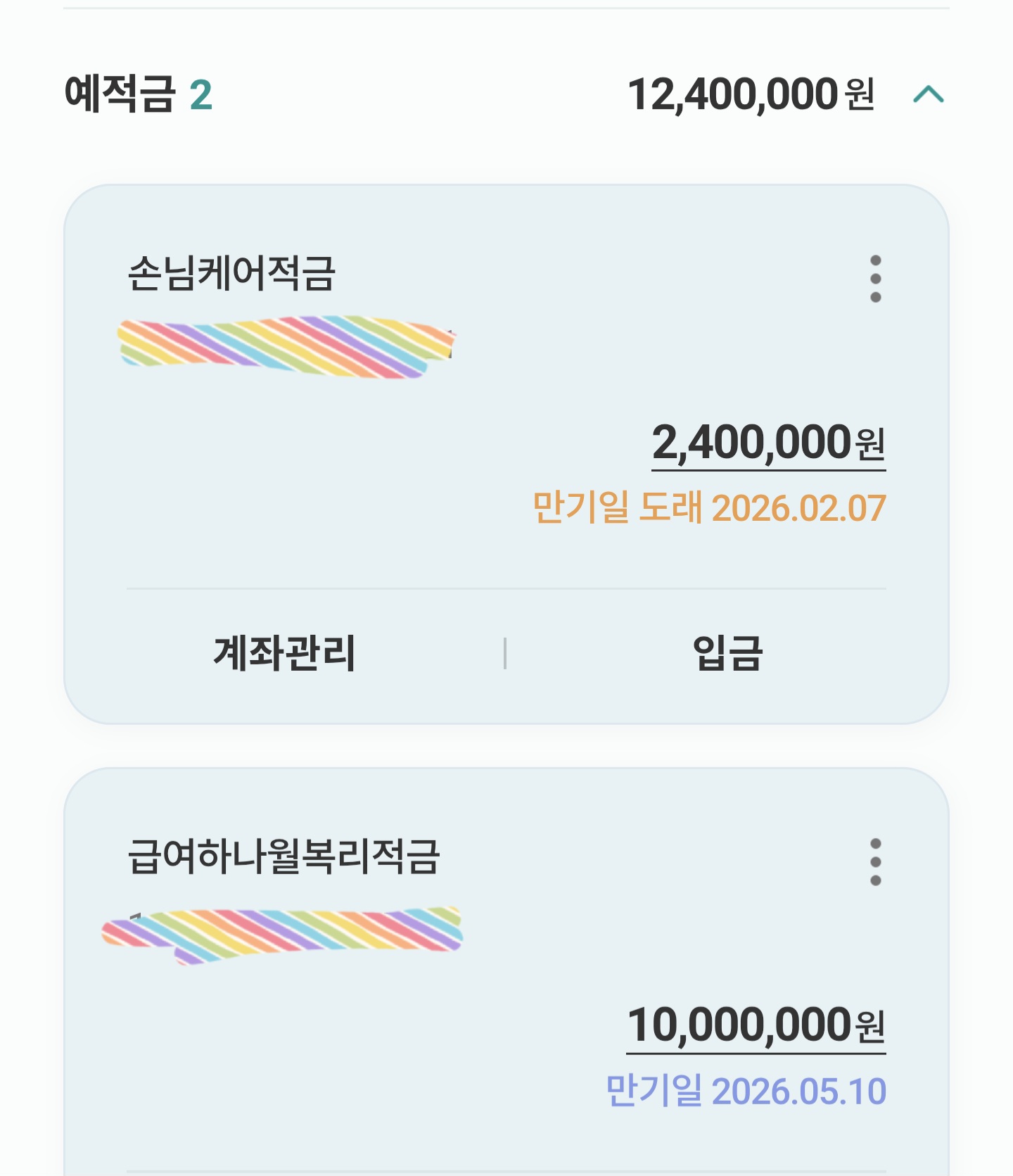1013x1176 pixels.
Task: Open the 급여하나월복리적금 account title
Action: tap(283, 856)
